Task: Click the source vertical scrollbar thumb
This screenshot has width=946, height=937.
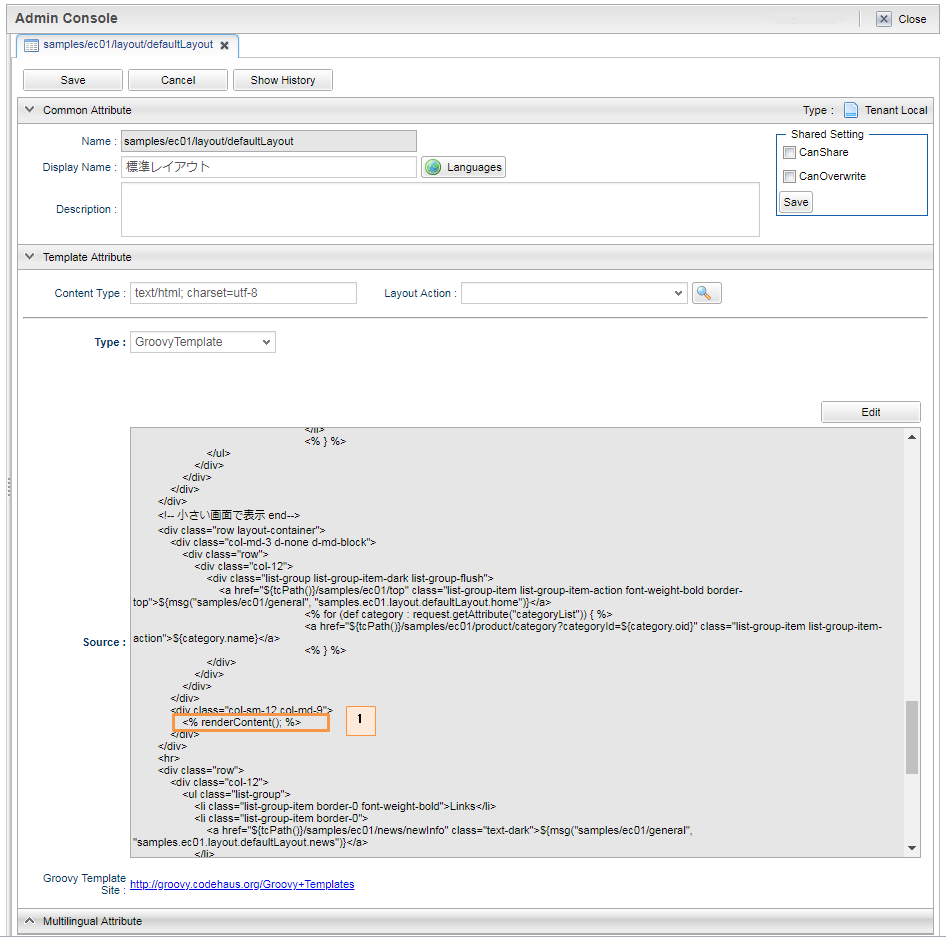Action: [x=912, y=737]
